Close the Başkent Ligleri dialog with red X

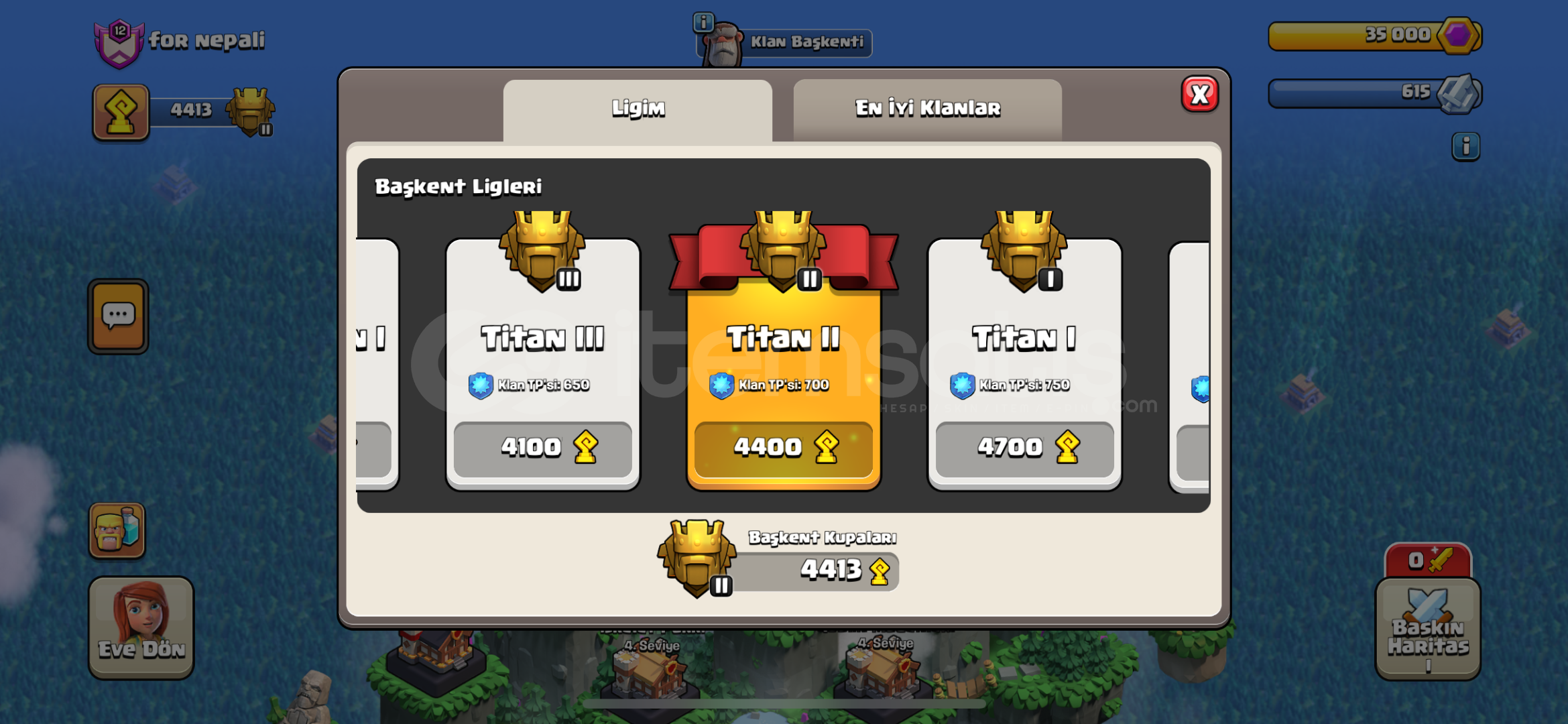(x=1199, y=95)
